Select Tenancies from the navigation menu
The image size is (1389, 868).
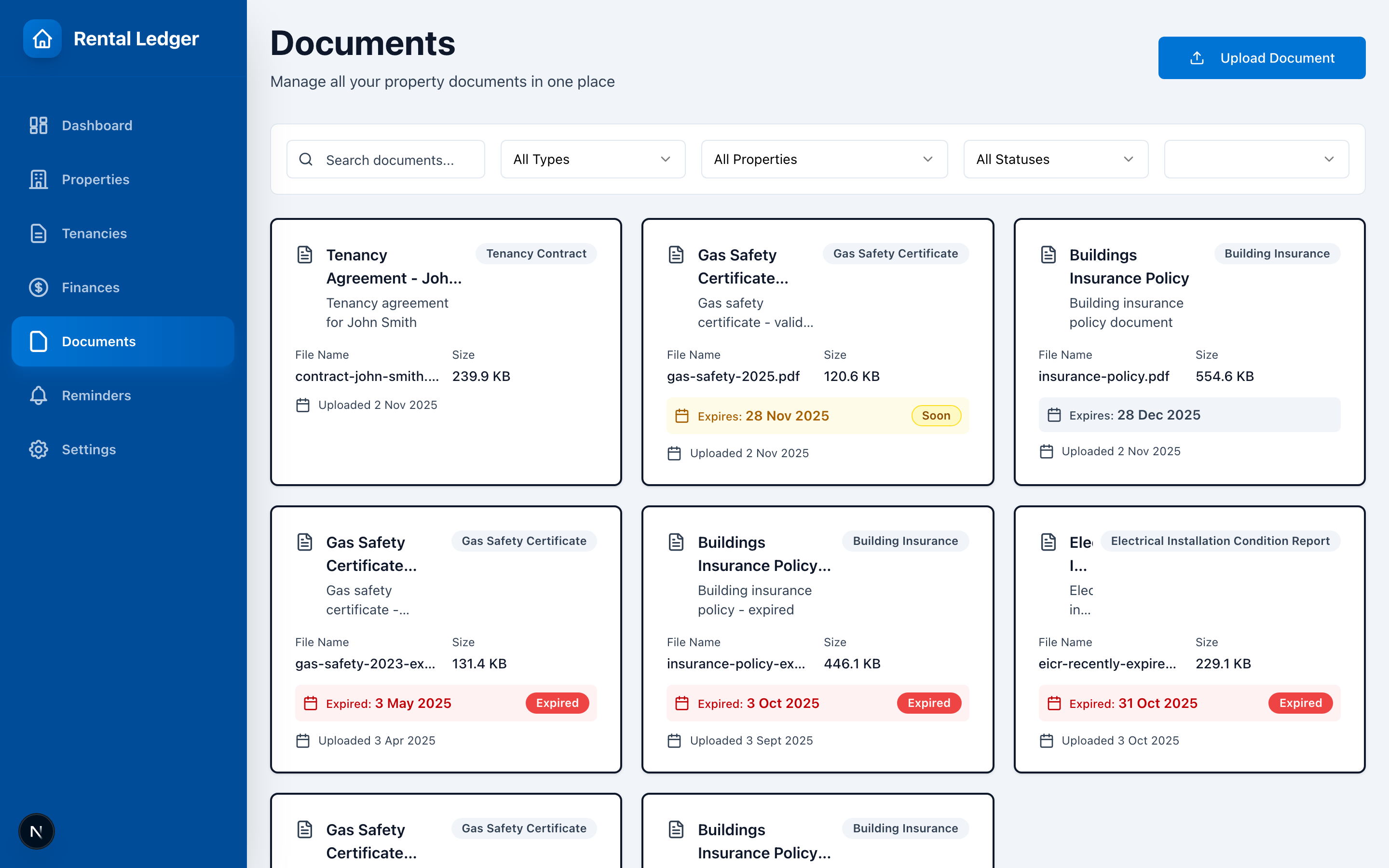click(x=94, y=233)
